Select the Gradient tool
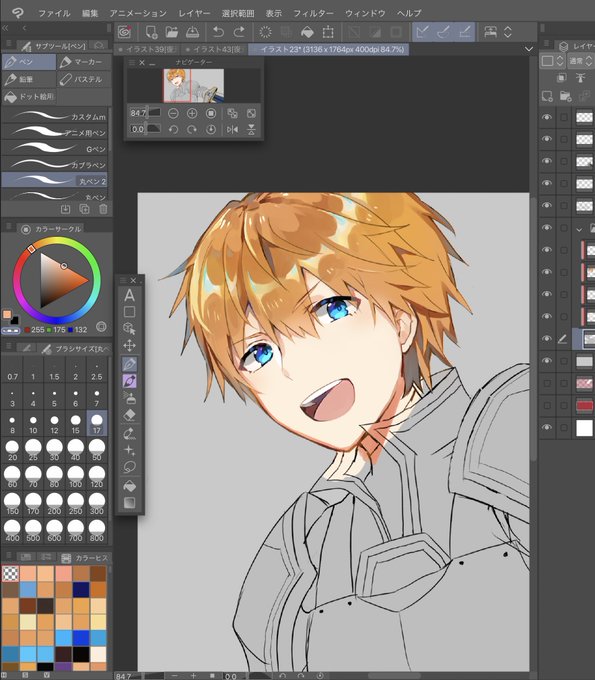The width and height of the screenshot is (595, 680). (x=129, y=503)
